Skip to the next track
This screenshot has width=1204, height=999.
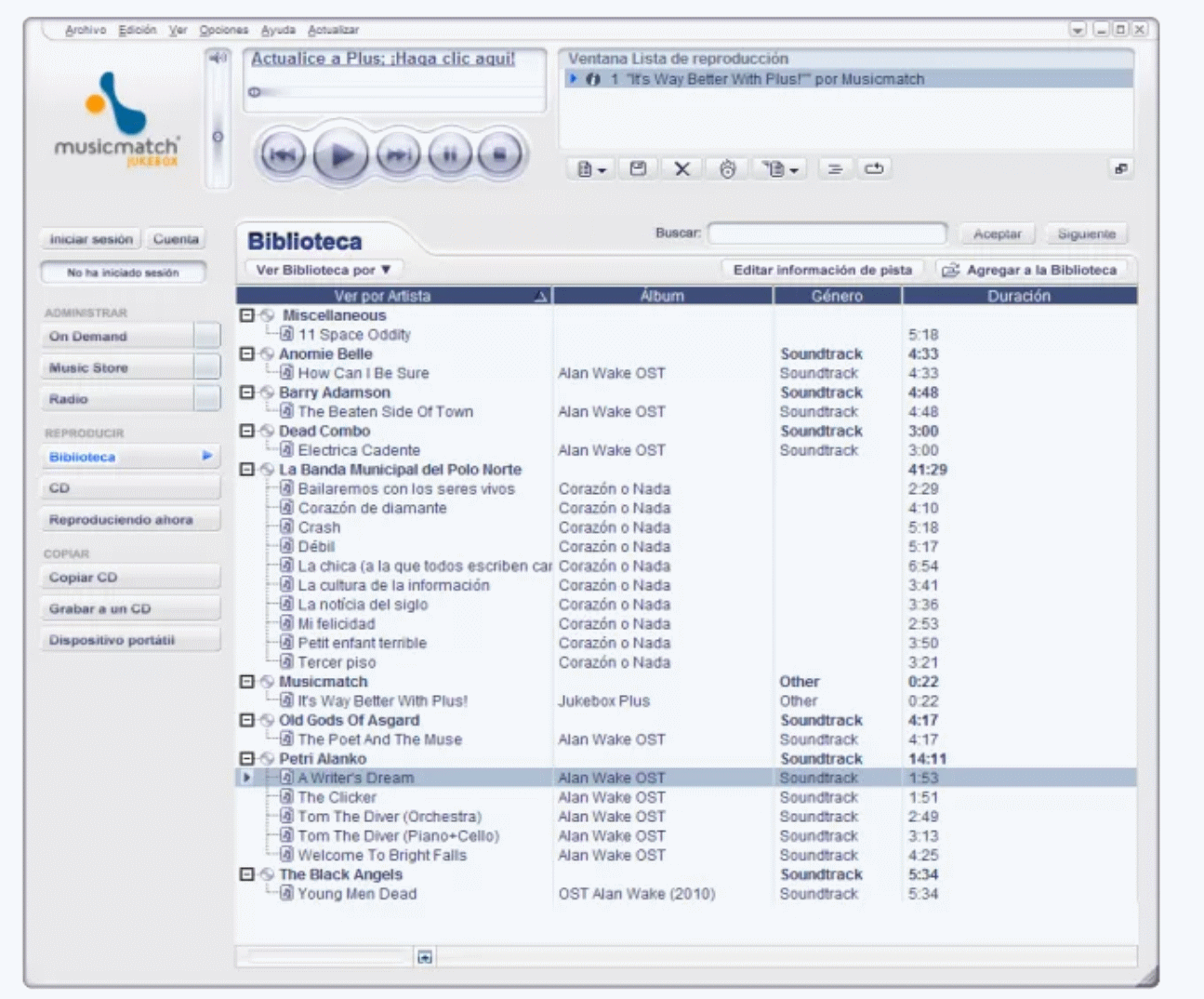point(398,154)
